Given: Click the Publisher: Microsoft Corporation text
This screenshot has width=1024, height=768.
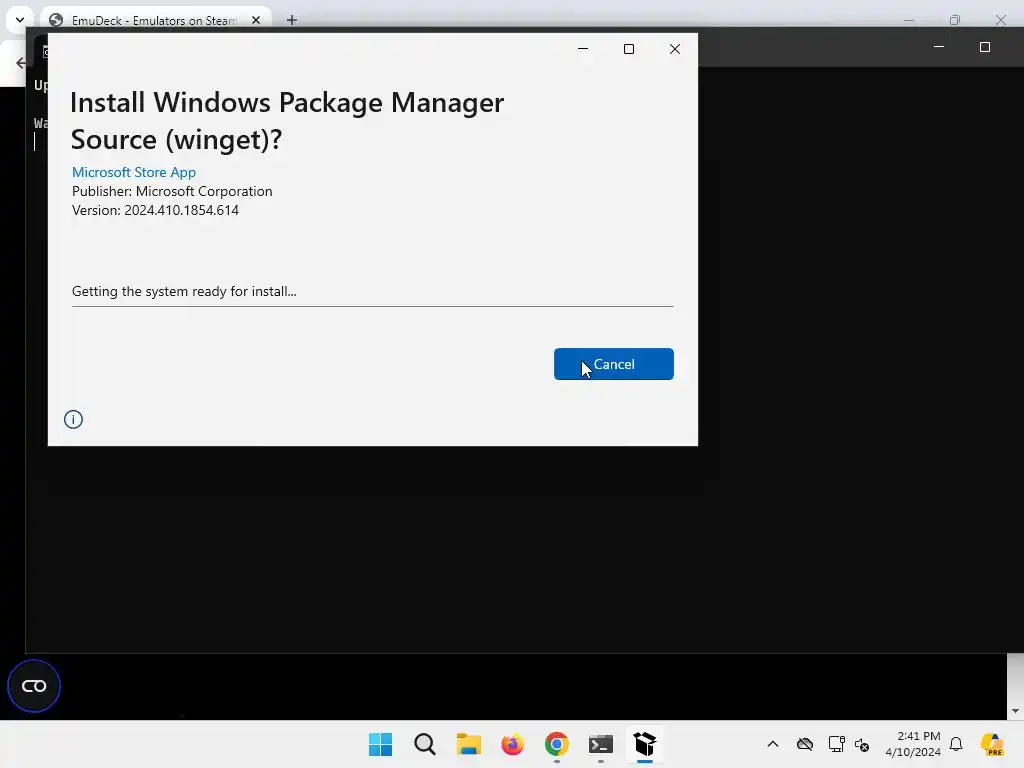Looking at the screenshot, I should click(172, 191).
